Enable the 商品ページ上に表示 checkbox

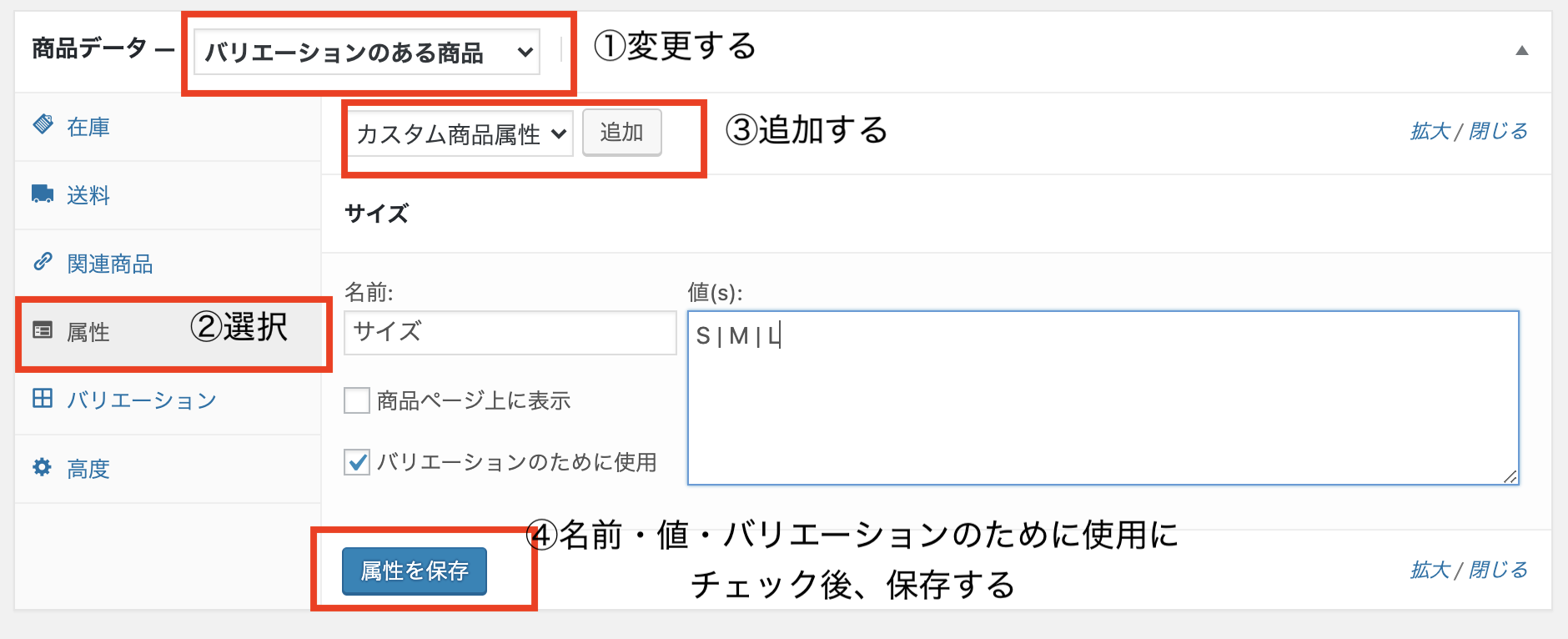(357, 400)
